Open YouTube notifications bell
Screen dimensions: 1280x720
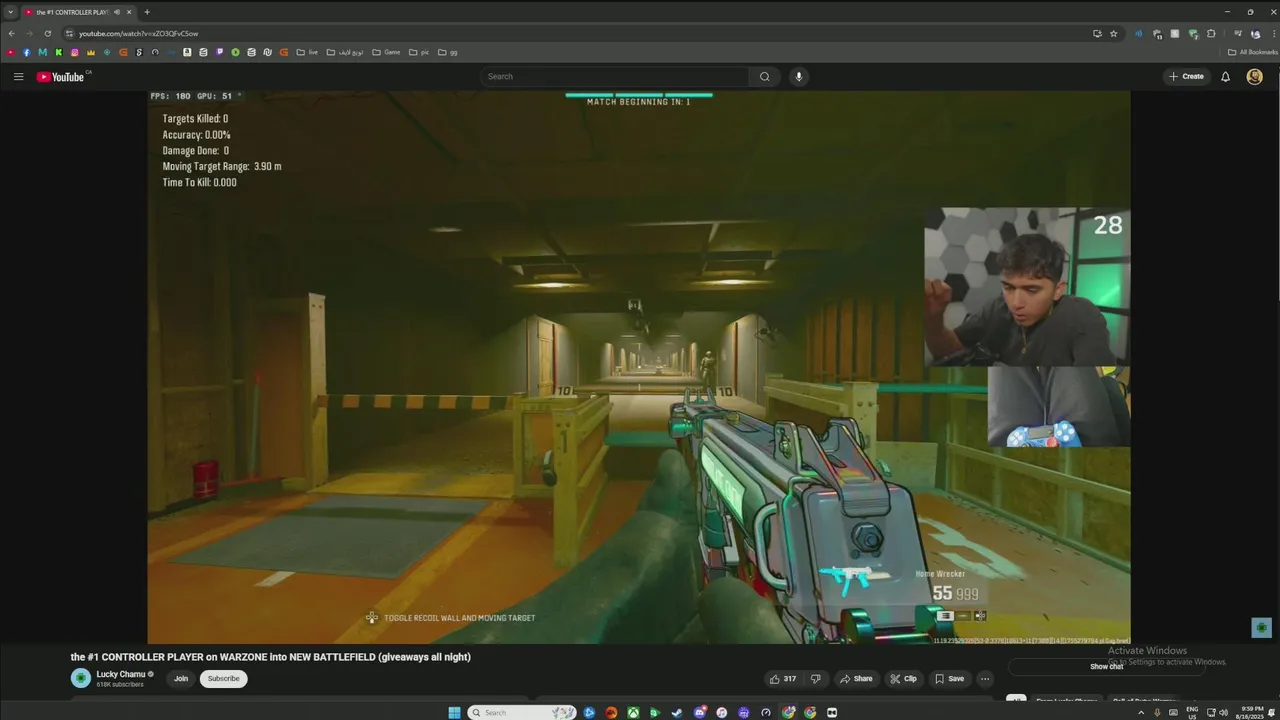click(1225, 77)
